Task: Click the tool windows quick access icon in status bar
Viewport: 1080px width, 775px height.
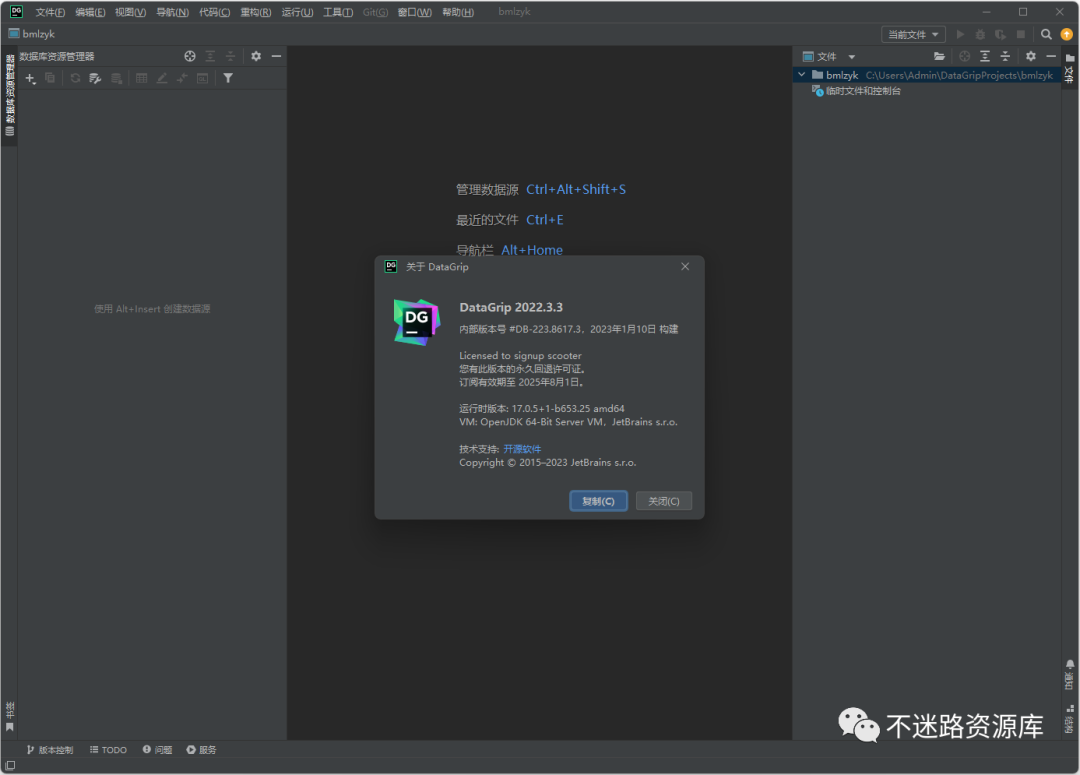Action: 10,765
